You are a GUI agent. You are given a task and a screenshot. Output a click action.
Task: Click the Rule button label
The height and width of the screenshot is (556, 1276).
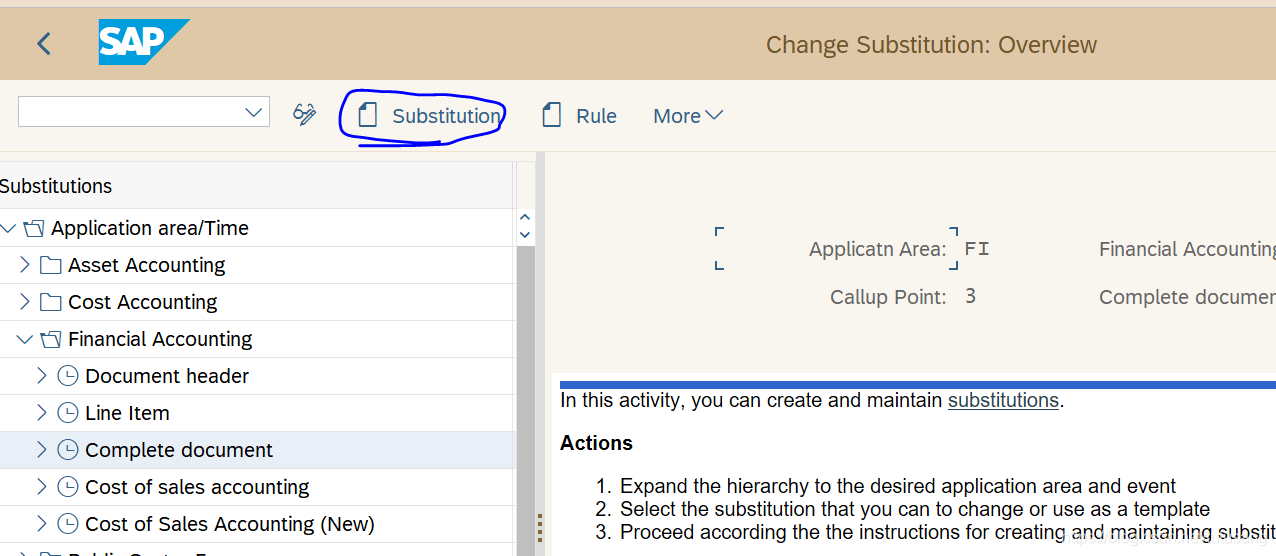pos(596,116)
